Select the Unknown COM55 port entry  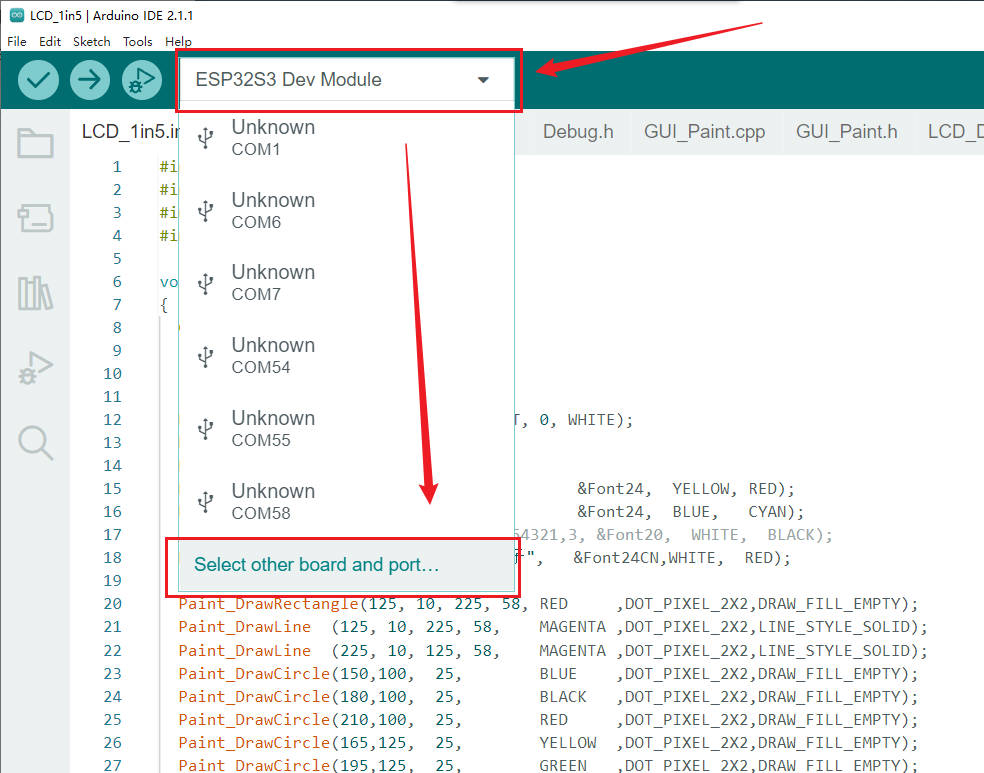coord(347,429)
